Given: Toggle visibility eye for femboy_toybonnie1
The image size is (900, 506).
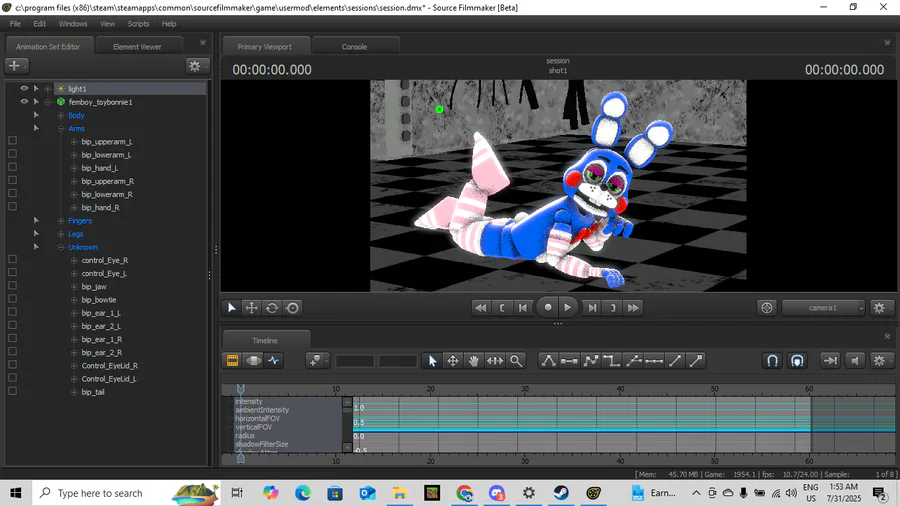Looking at the screenshot, I should click(x=24, y=102).
